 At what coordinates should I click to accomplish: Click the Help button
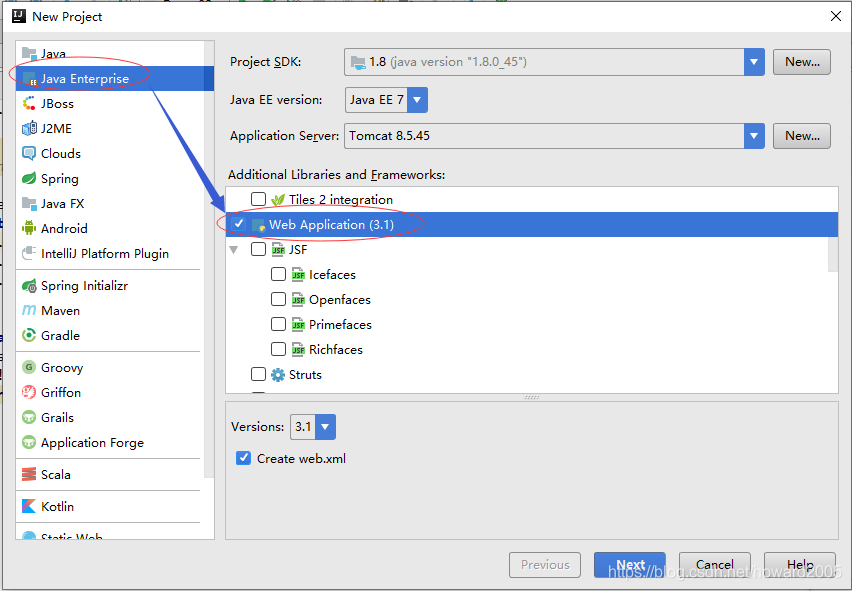pyautogui.click(x=800, y=565)
